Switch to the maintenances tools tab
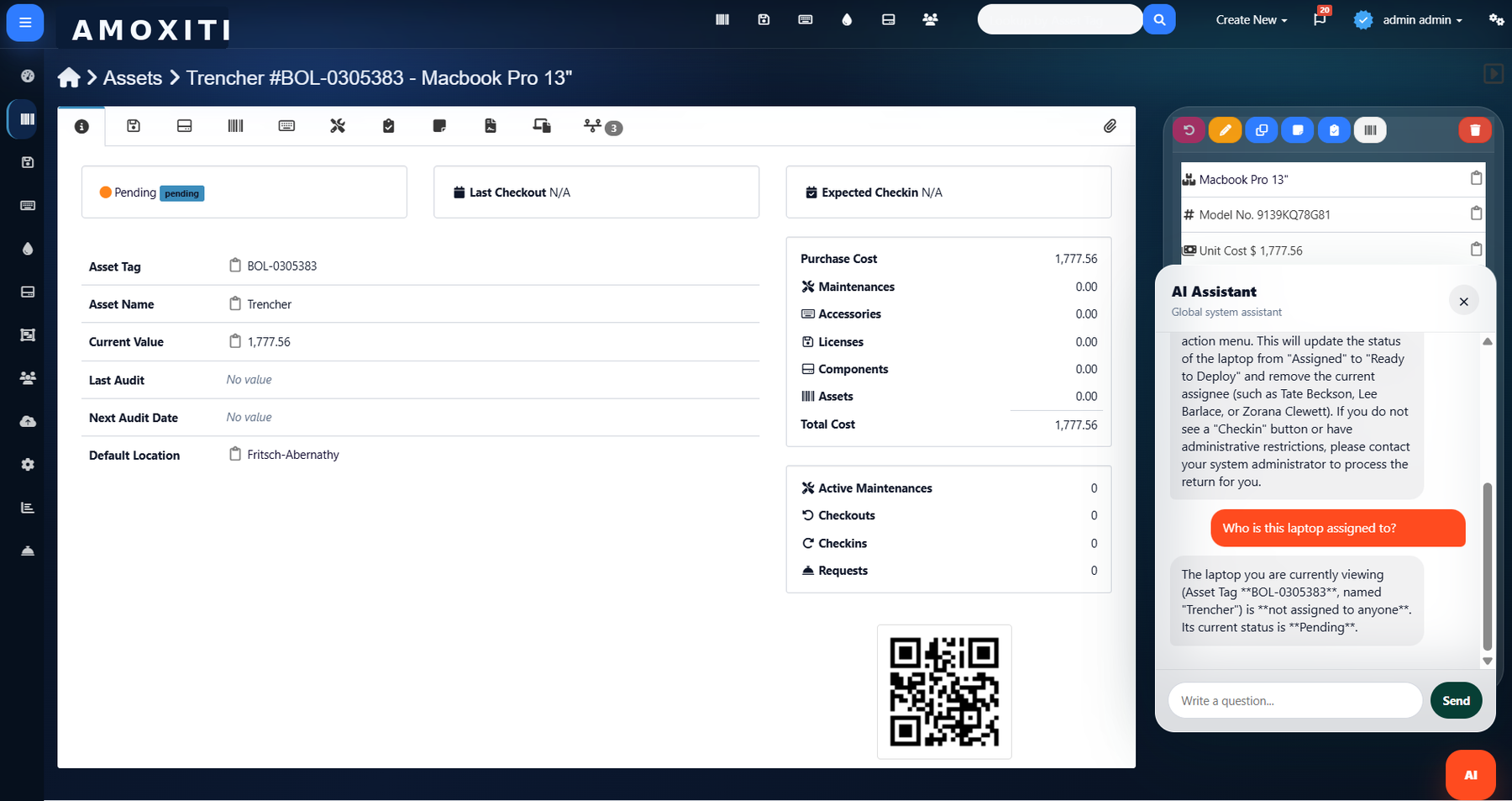 pos(338,126)
